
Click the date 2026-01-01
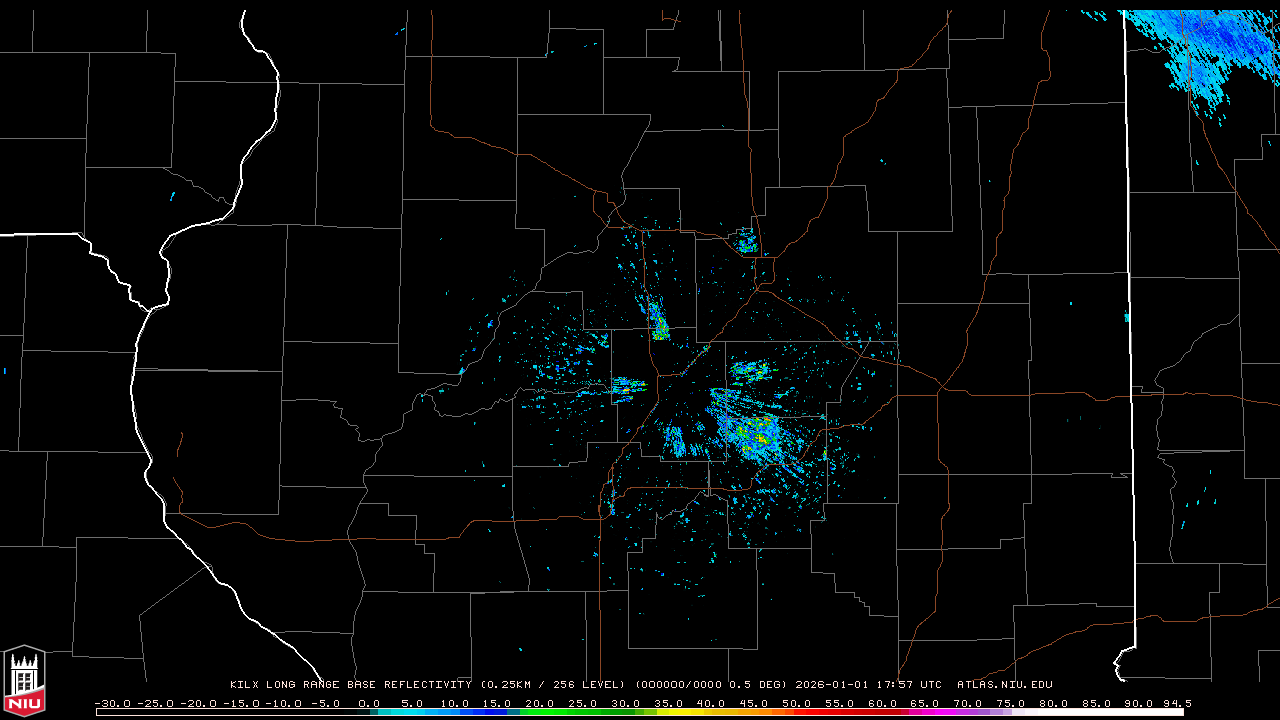(833, 685)
